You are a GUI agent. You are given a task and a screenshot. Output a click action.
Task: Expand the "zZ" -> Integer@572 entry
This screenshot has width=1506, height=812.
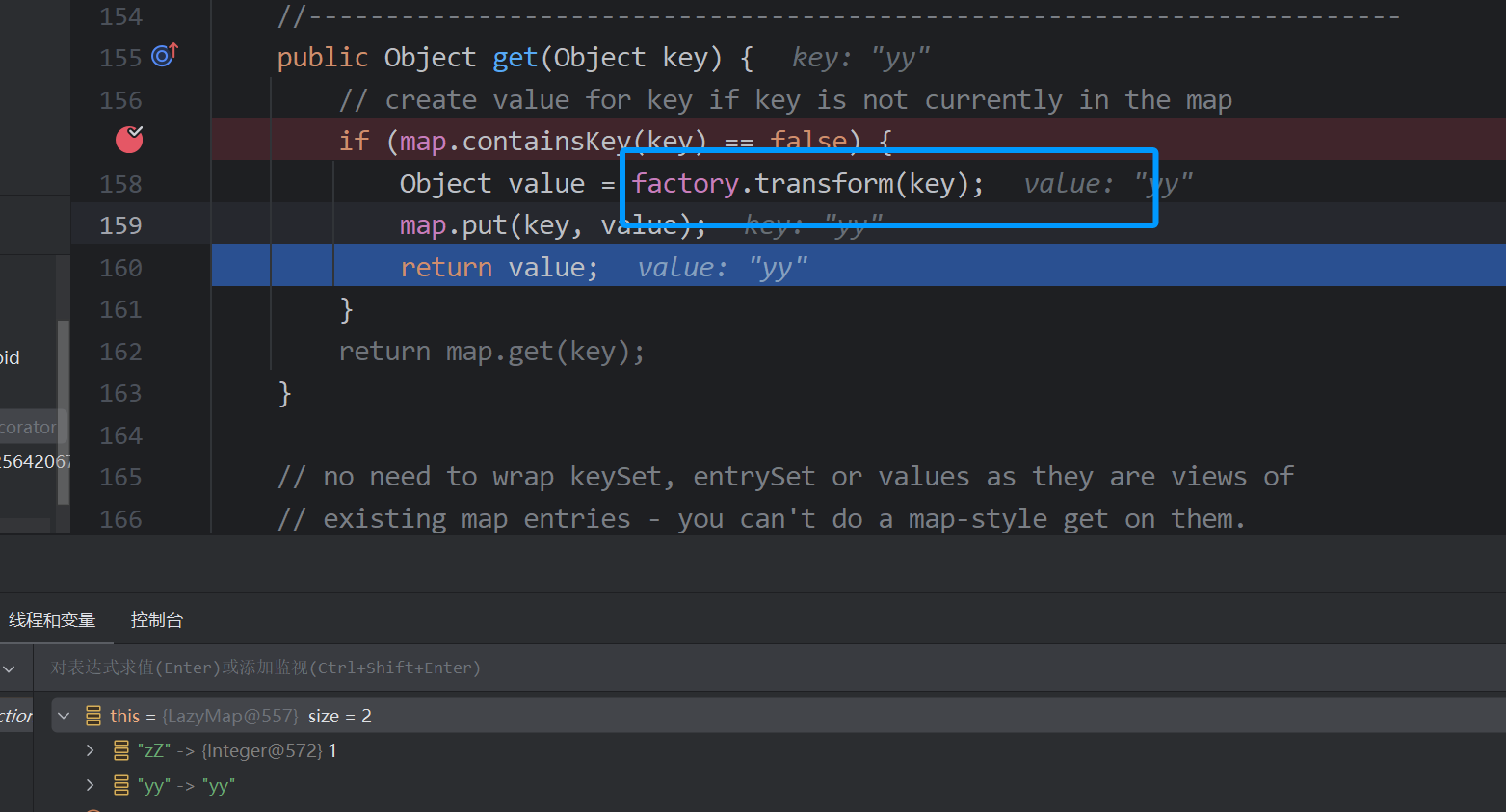(x=91, y=750)
